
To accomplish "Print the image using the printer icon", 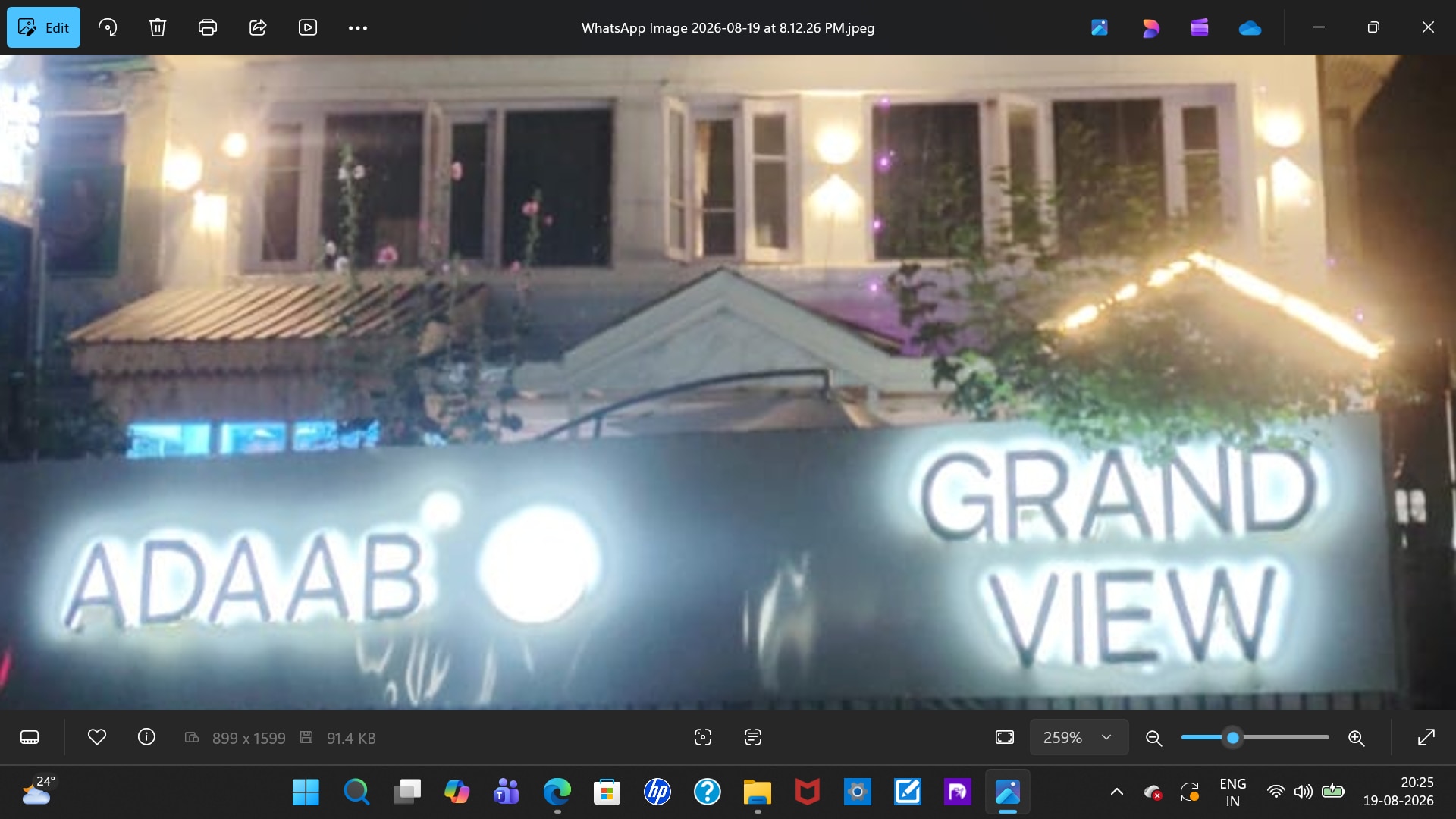I will 208,27.
